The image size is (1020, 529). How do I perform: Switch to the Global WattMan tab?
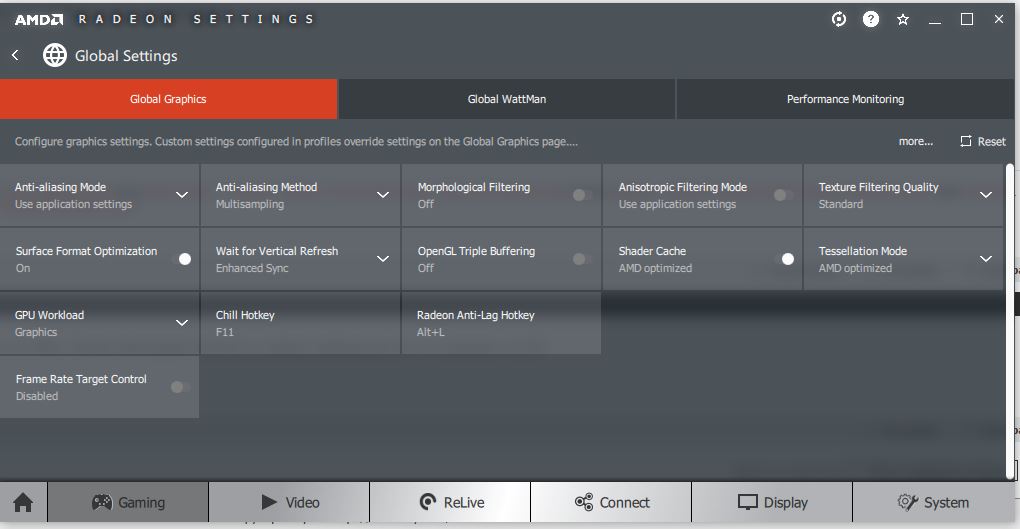tap(507, 99)
